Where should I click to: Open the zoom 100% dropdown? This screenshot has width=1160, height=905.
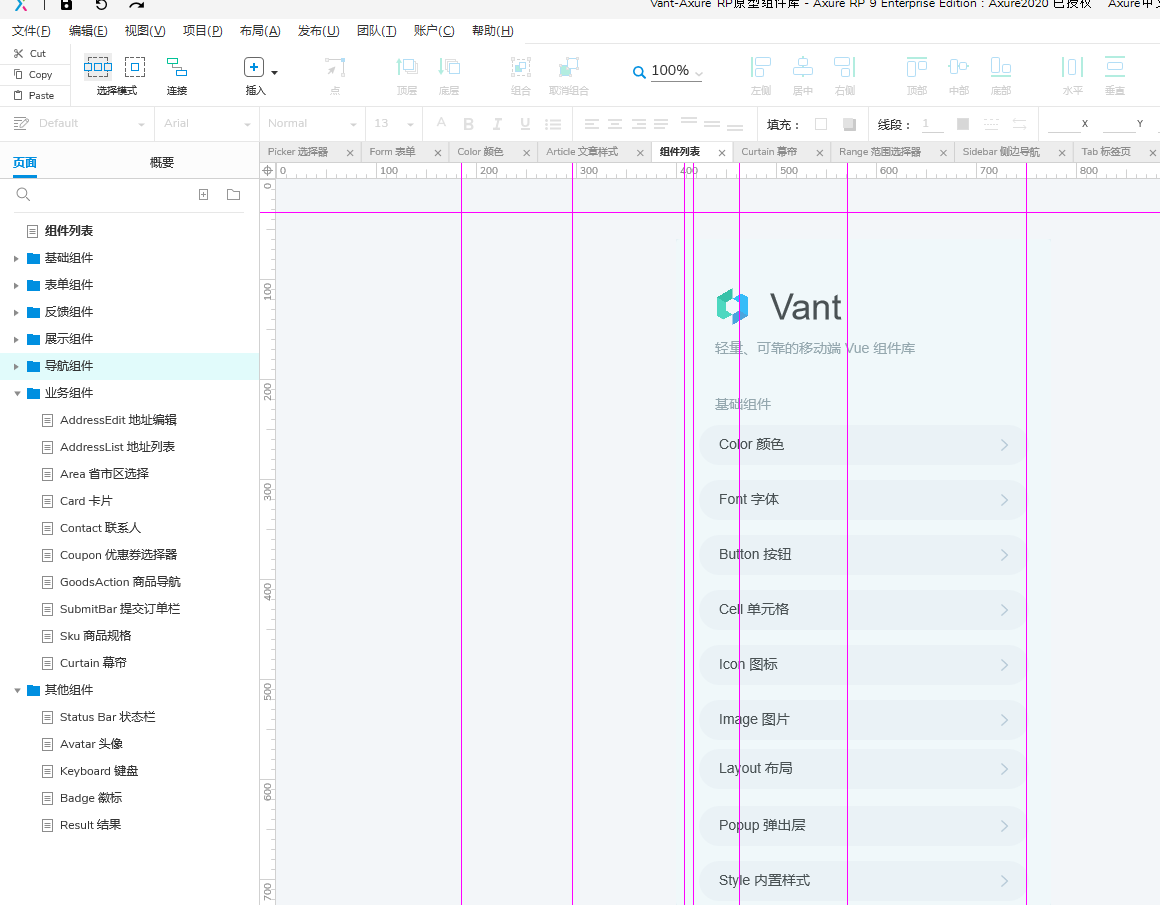[698, 73]
